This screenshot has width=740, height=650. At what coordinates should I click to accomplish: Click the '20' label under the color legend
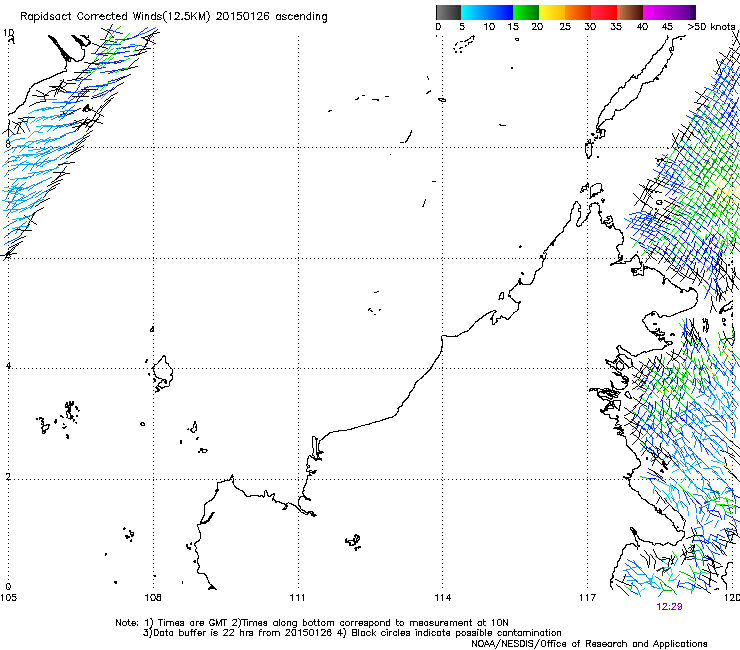point(537,27)
